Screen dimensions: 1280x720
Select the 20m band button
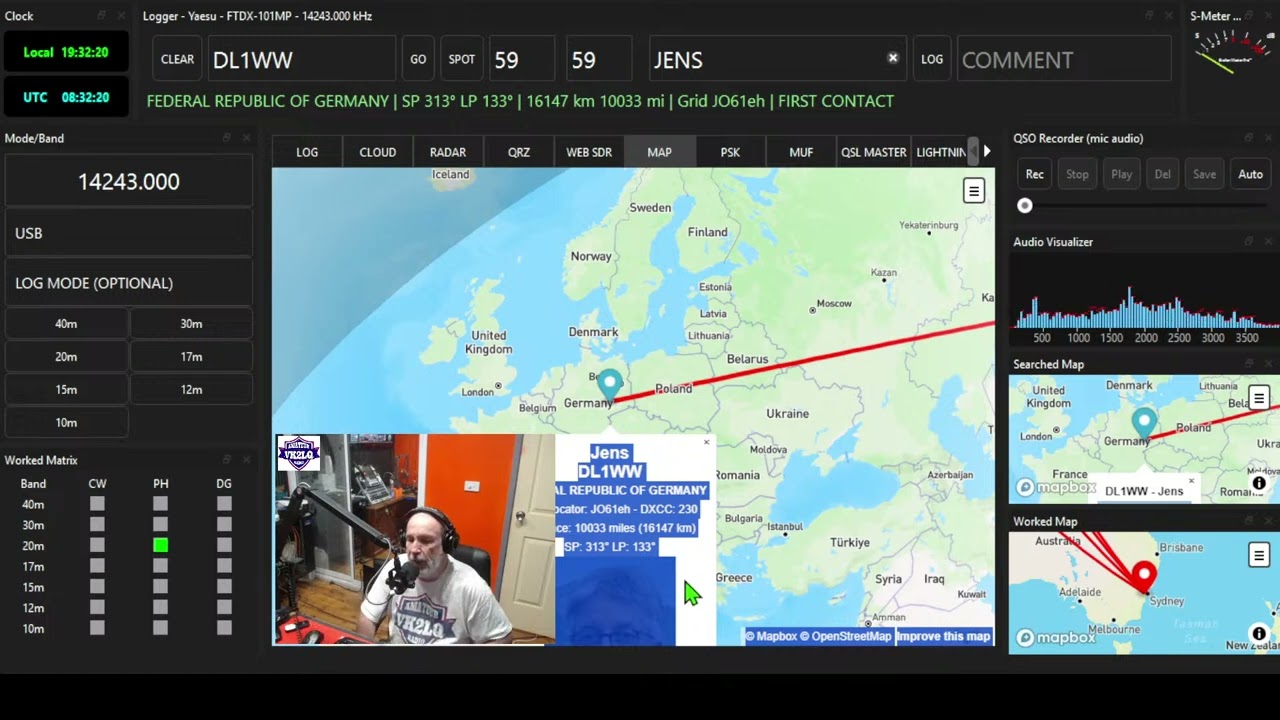(x=66, y=357)
